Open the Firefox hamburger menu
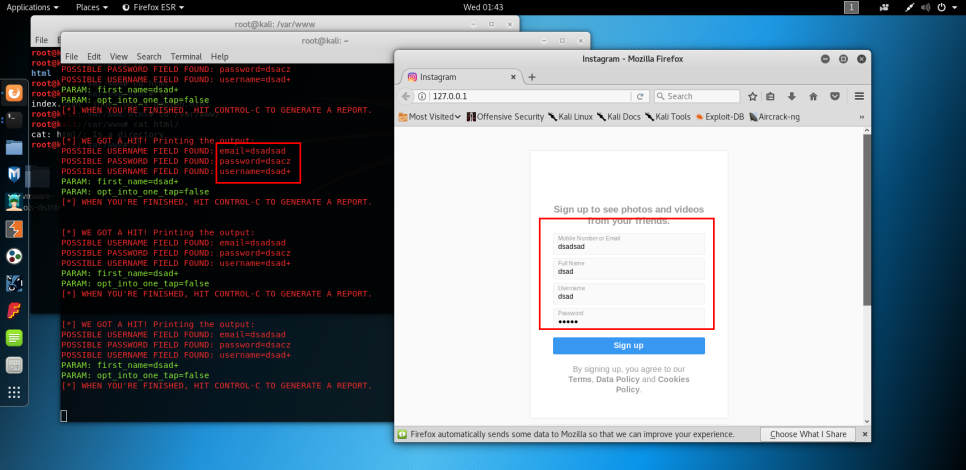 click(859, 97)
